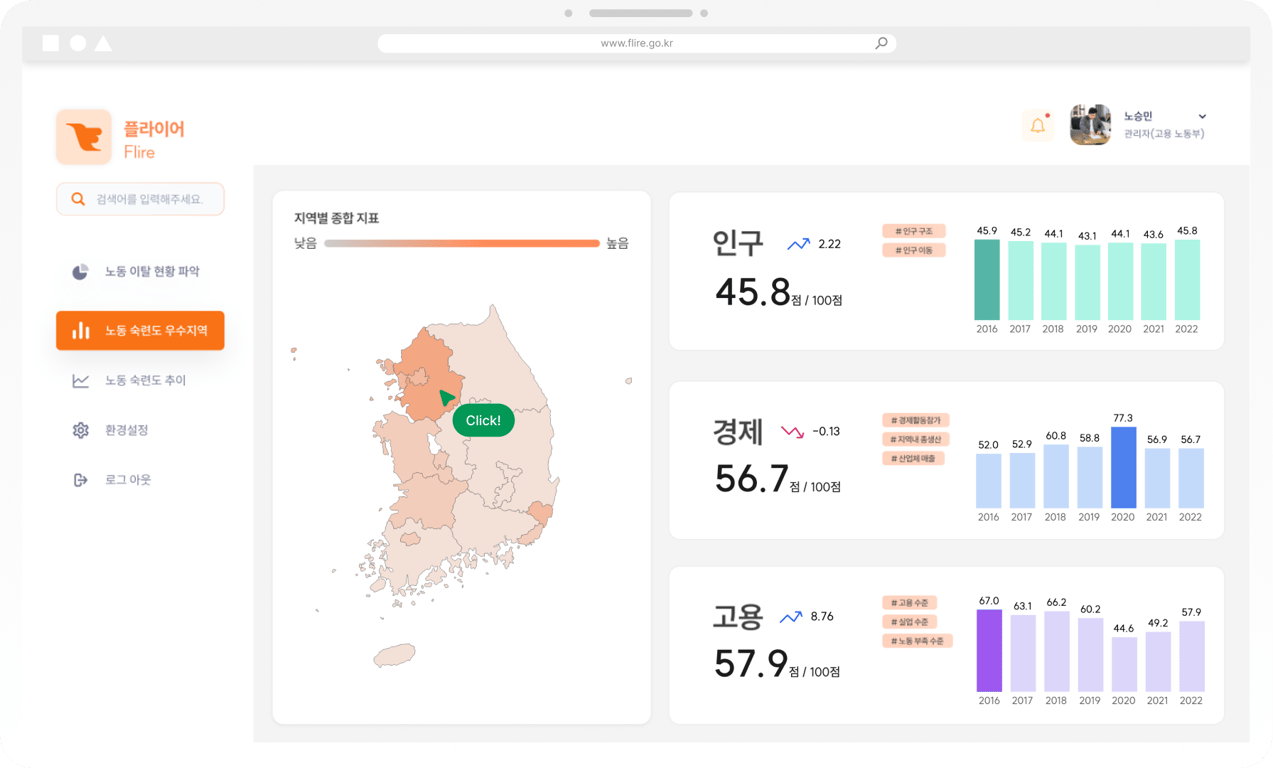Select the # 인구 구조 tag
The image size is (1273, 768).
click(914, 231)
